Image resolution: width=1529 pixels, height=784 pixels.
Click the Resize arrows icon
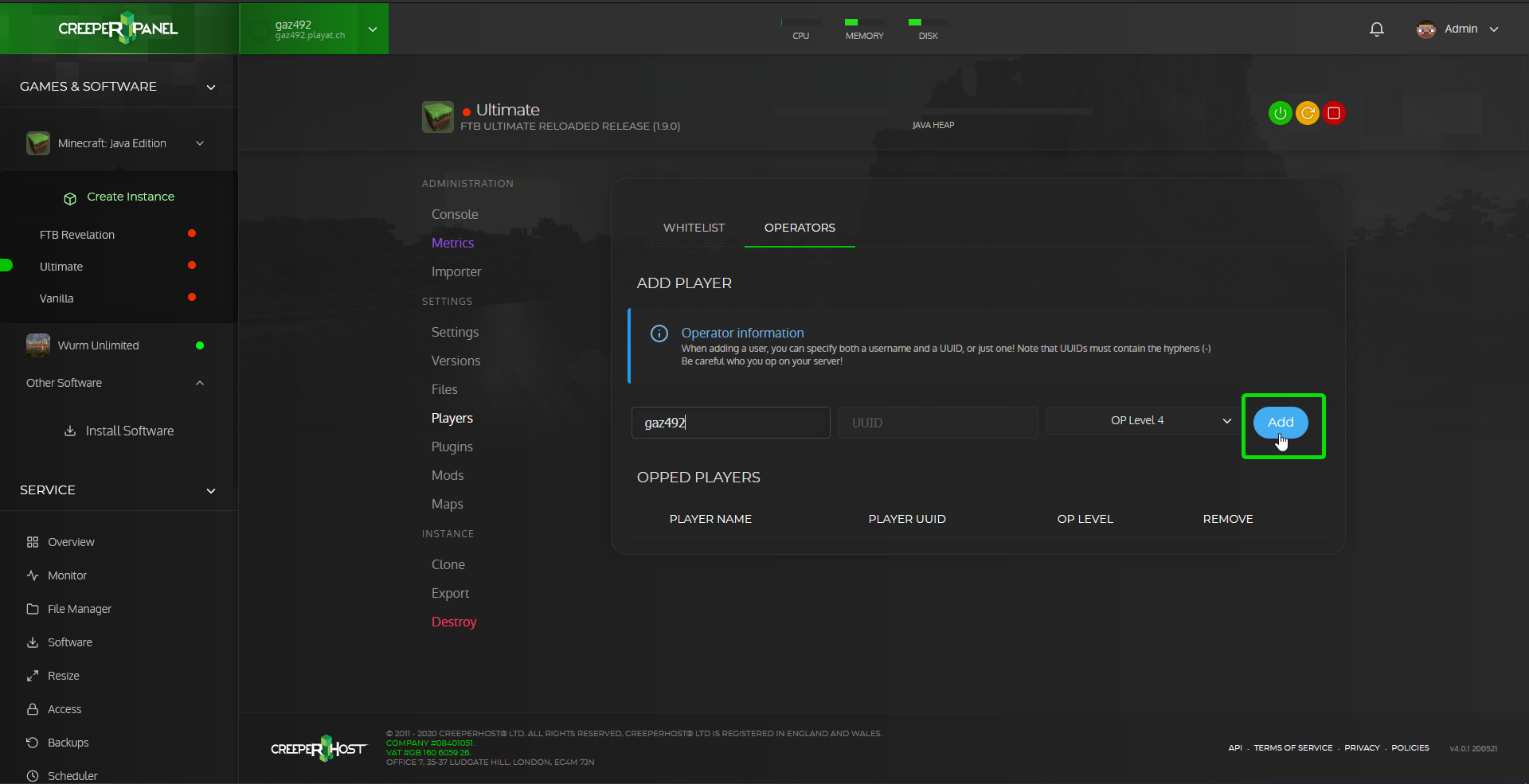coord(33,676)
